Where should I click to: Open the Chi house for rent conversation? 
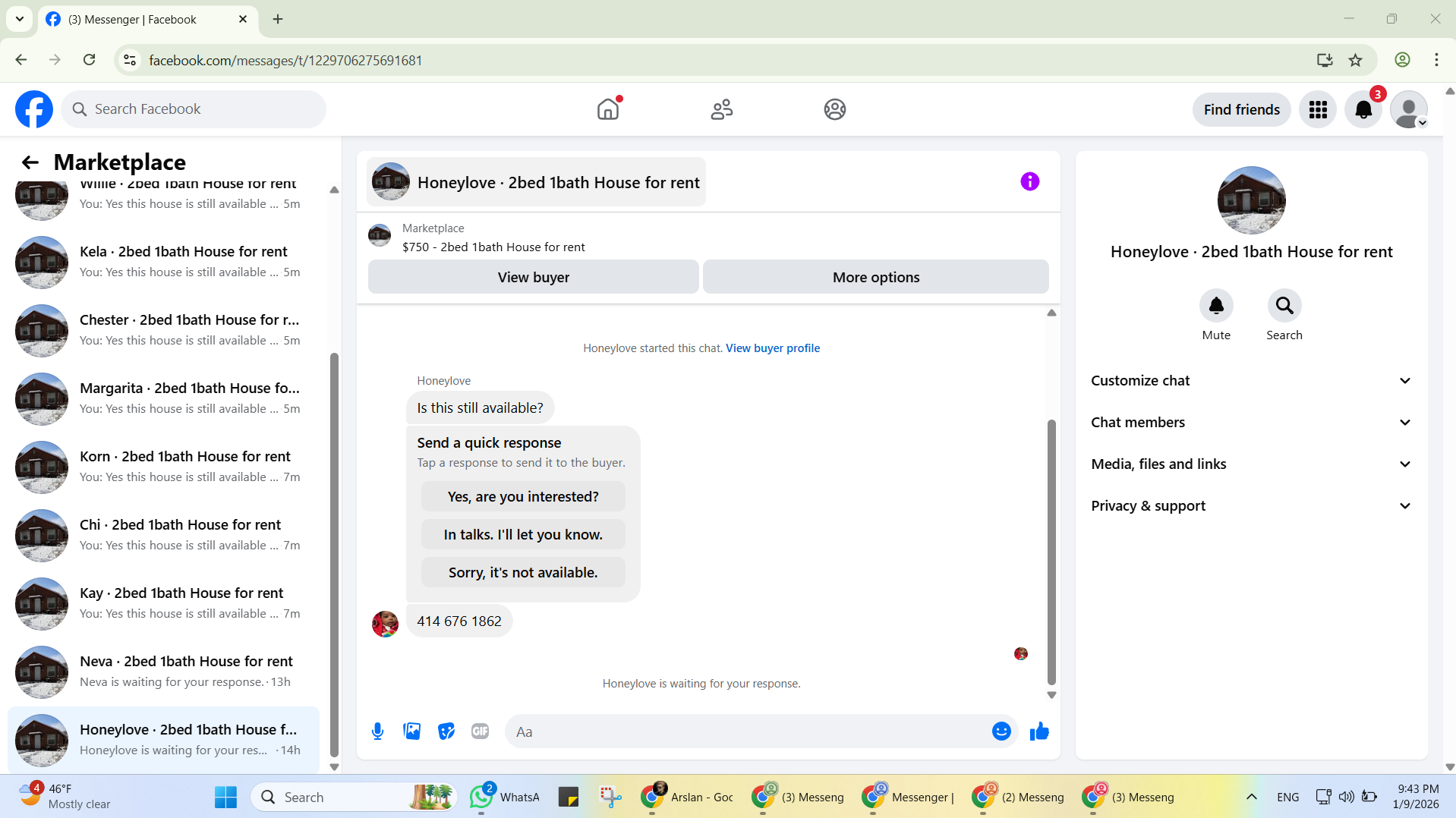pyautogui.click(x=163, y=535)
